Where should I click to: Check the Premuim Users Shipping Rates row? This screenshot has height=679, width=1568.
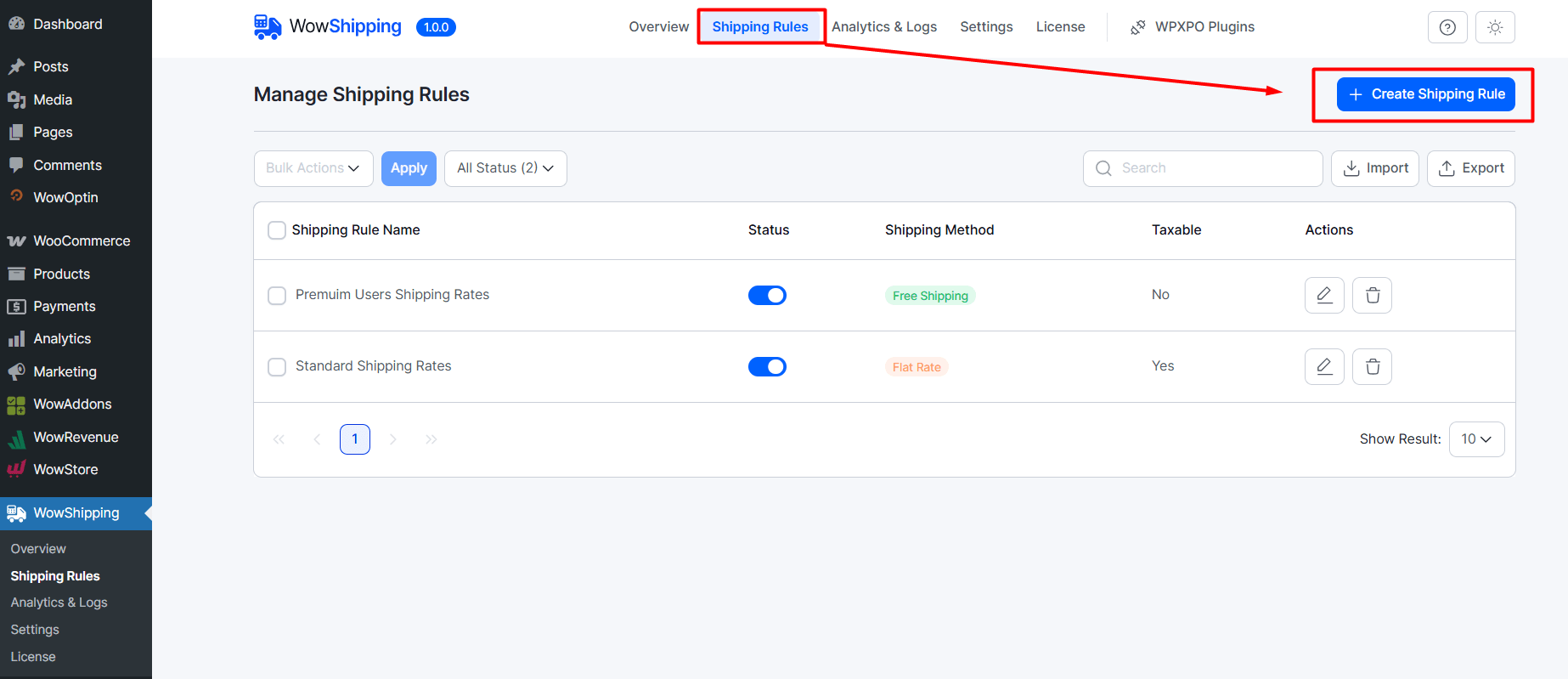[277, 296]
